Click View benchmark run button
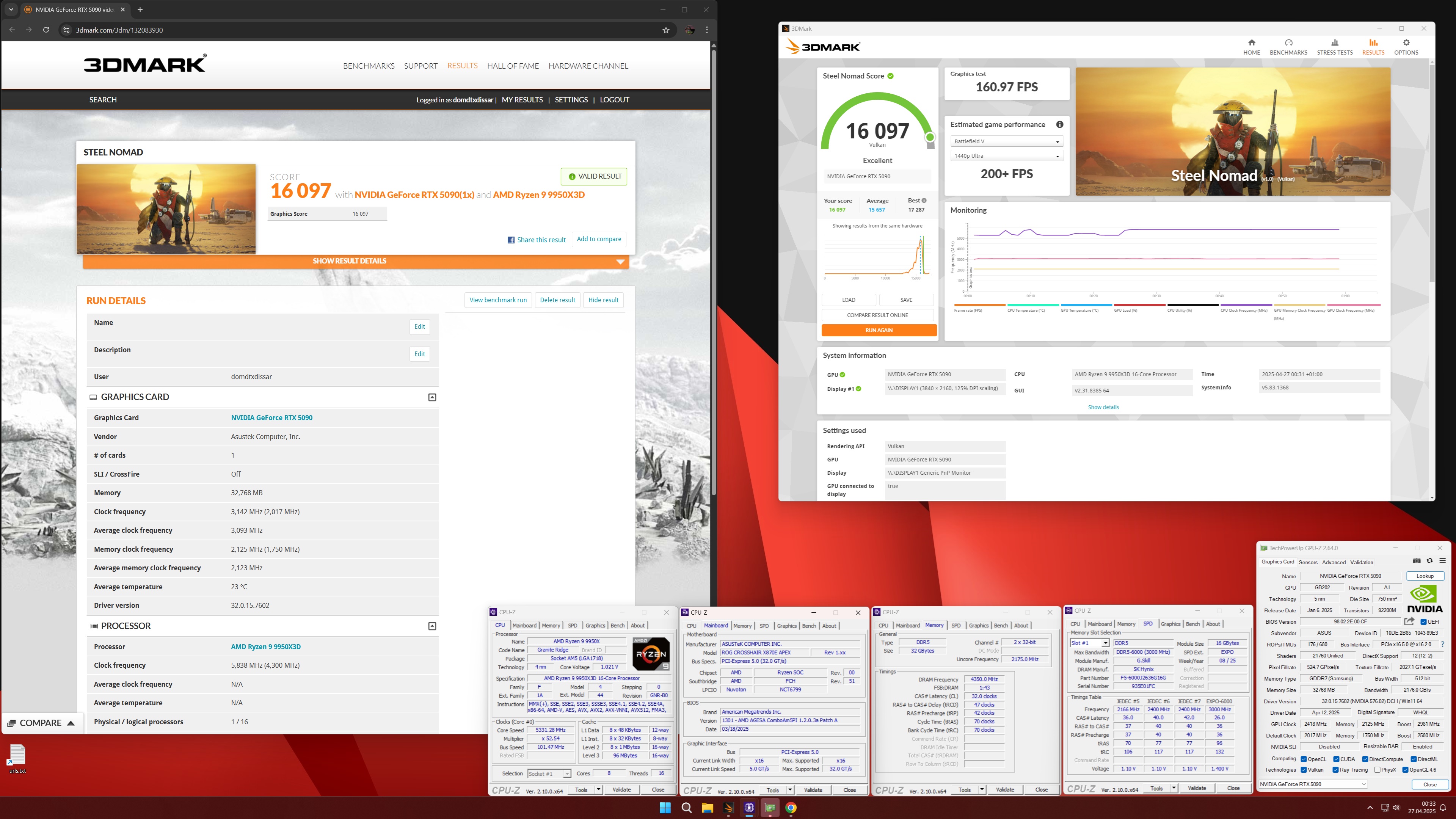Viewport: 1456px width, 819px height. (x=498, y=300)
